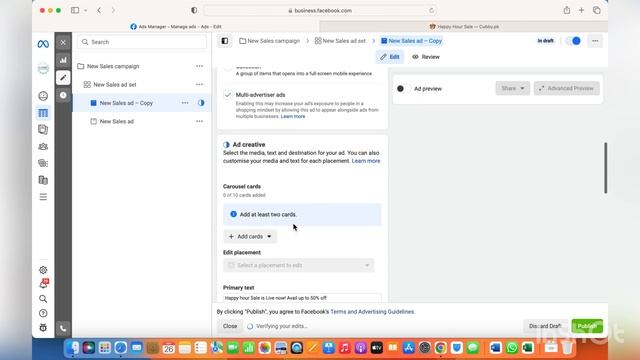Toggle the ad on/off switch next to In draft

click(x=573, y=41)
